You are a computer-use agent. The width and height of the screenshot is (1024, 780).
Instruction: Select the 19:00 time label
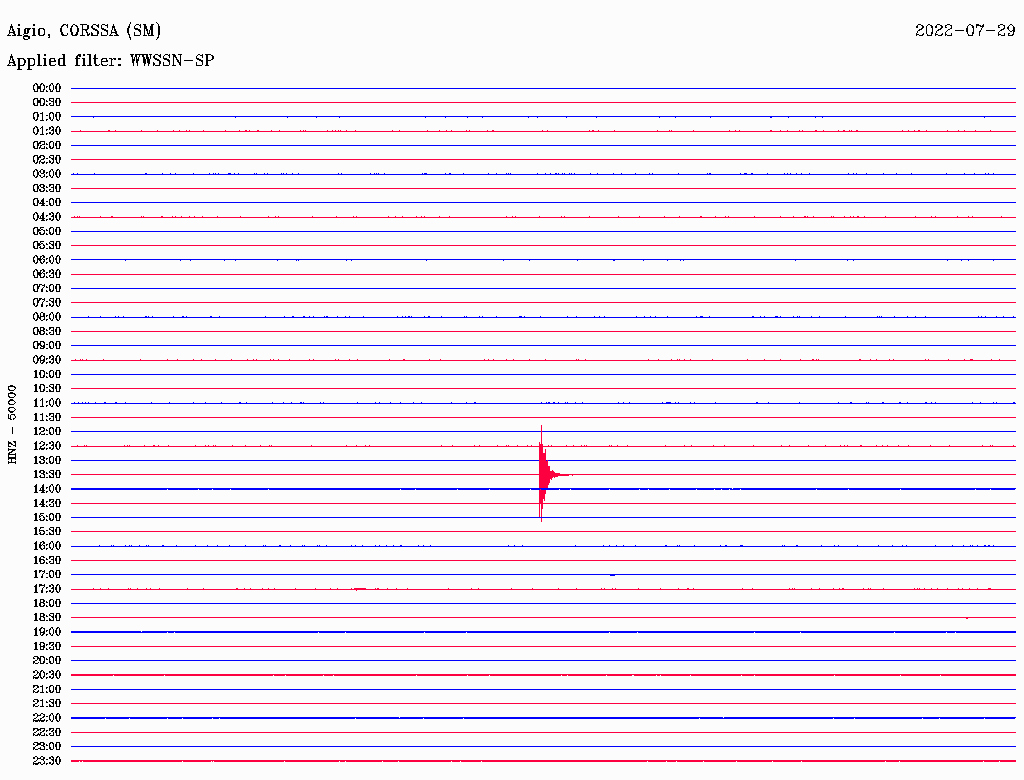pyautogui.click(x=47, y=632)
